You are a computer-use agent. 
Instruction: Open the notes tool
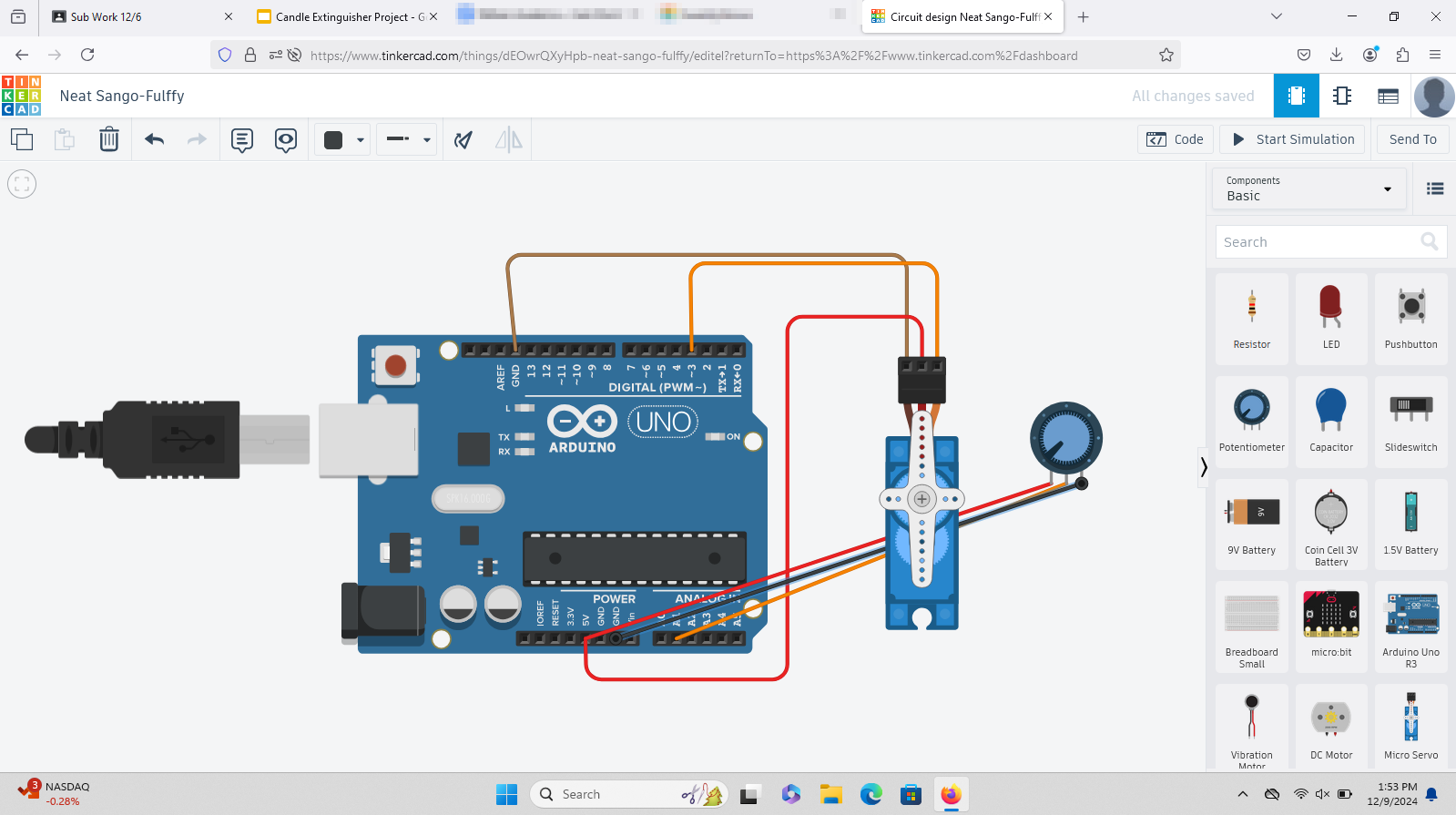tap(241, 139)
